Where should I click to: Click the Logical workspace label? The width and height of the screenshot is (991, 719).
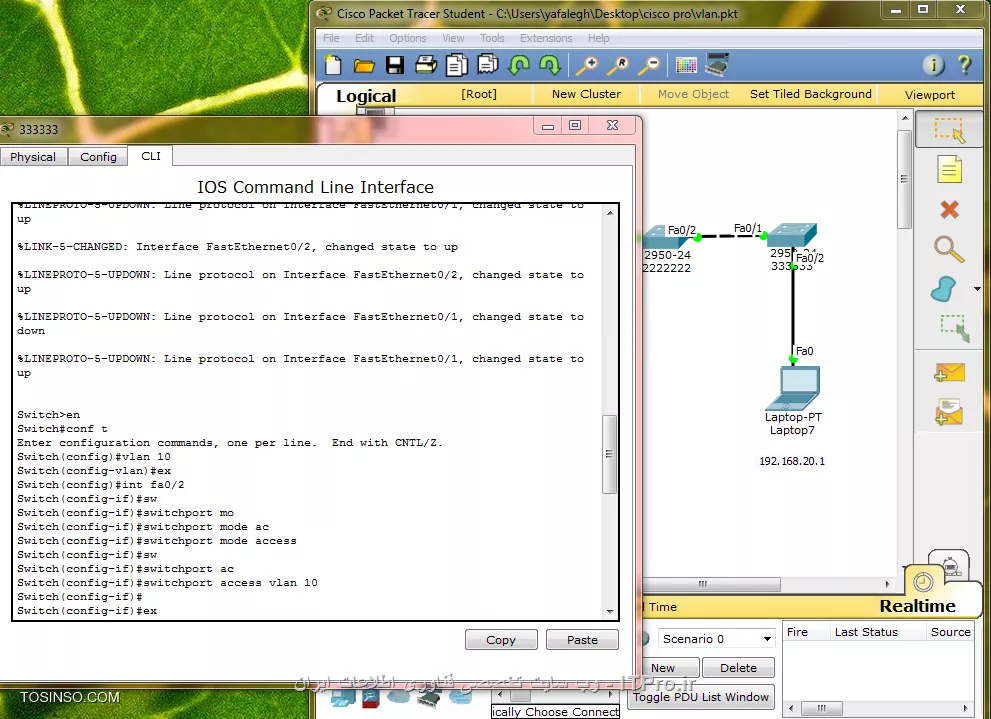(x=366, y=96)
